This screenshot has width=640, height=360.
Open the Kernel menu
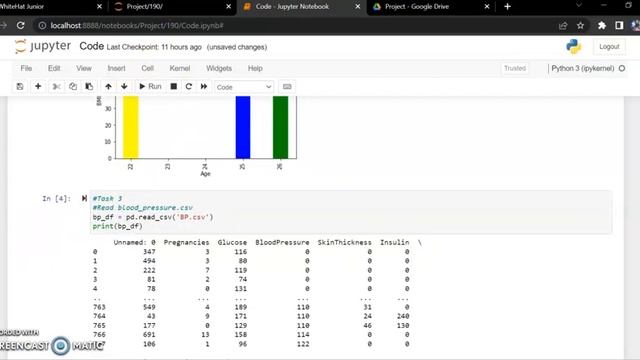180,68
